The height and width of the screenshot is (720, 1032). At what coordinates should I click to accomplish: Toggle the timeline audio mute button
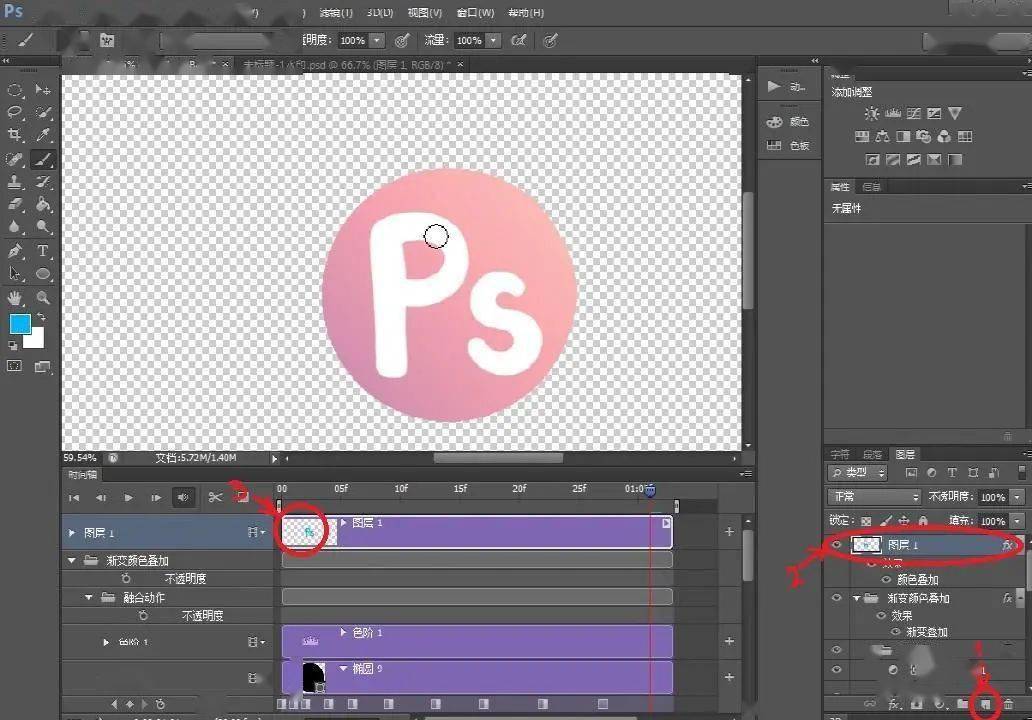pyautogui.click(x=184, y=498)
